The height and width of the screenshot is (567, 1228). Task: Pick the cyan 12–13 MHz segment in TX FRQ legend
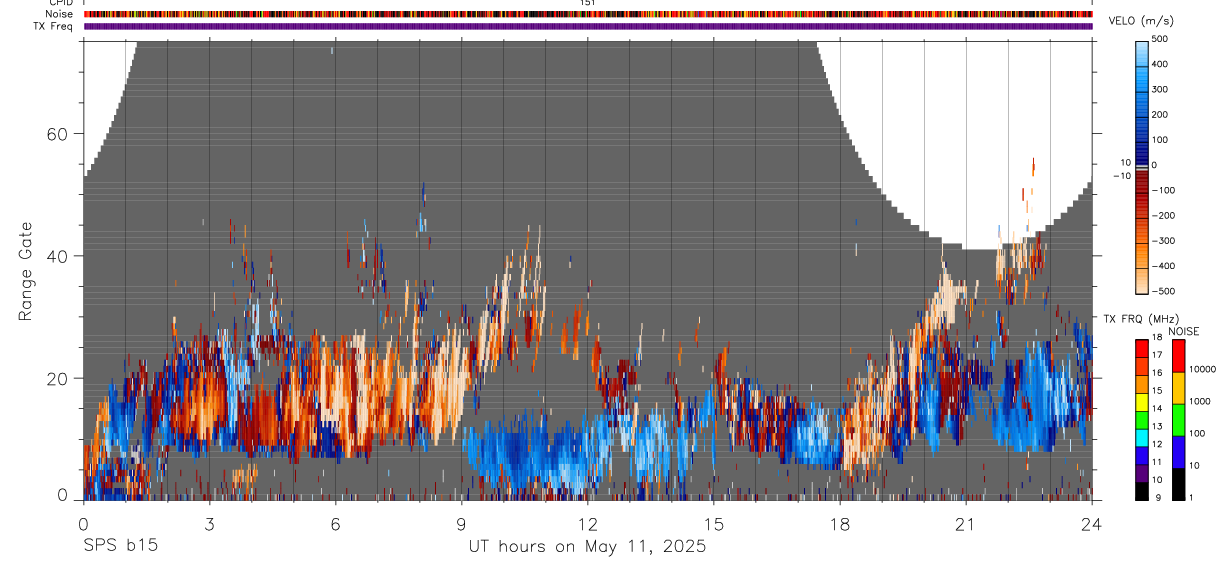tap(1142, 438)
